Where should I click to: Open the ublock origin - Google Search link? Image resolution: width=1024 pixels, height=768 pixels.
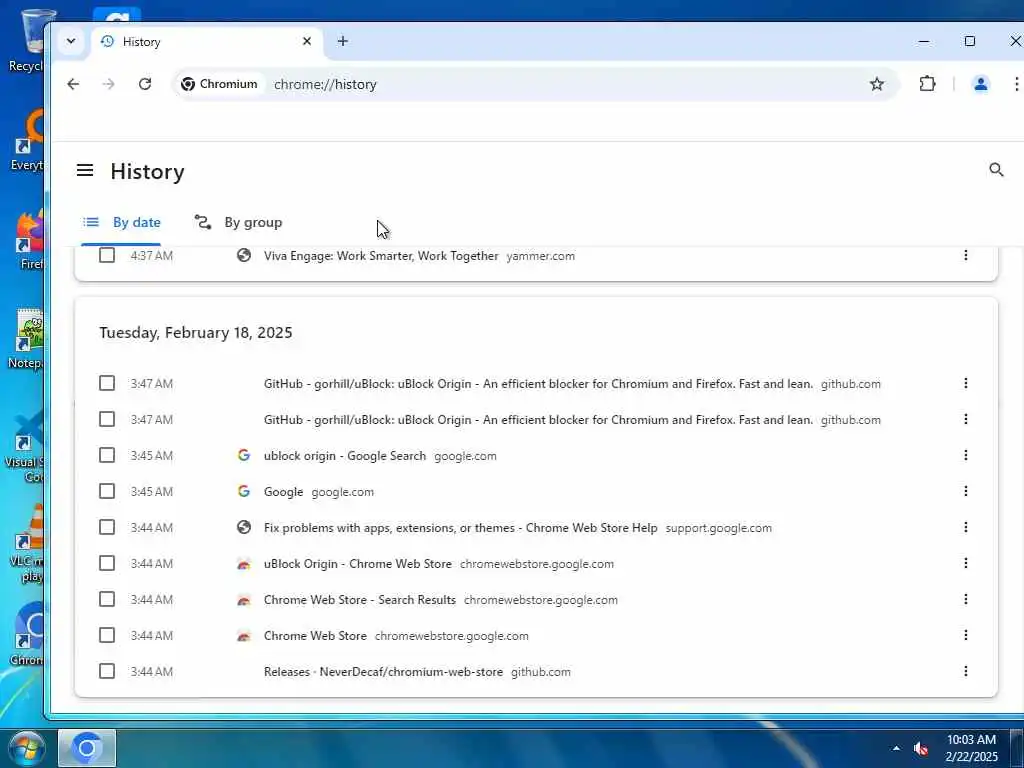tap(345, 456)
